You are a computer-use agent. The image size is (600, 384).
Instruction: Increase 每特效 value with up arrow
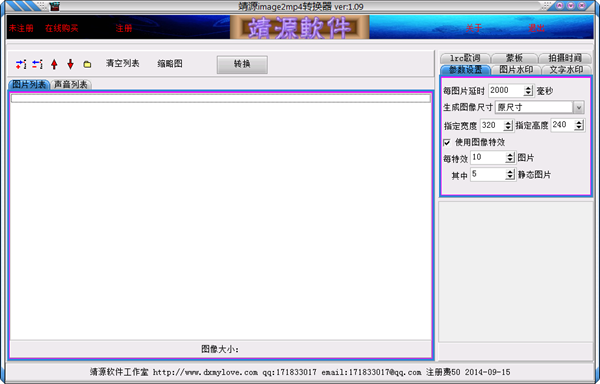pos(510,155)
